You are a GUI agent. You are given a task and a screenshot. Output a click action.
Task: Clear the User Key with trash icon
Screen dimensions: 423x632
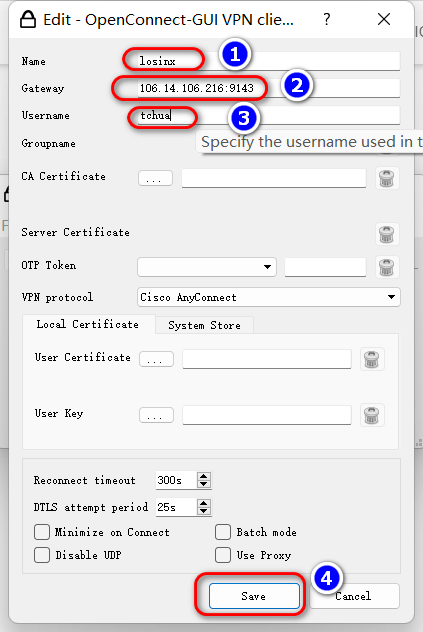point(371,415)
